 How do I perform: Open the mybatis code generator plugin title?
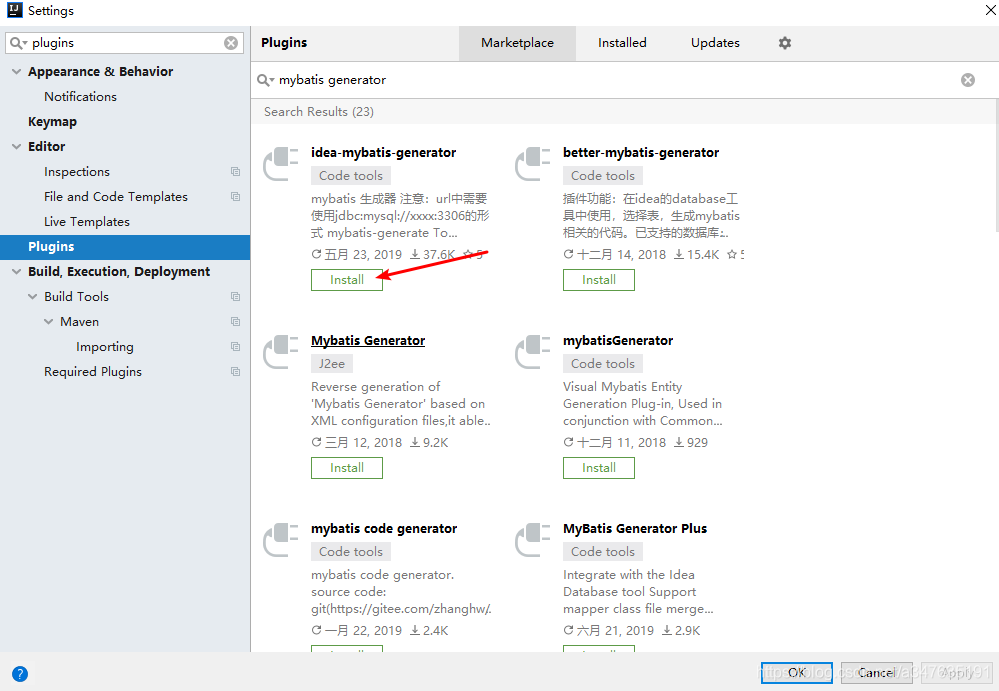tap(384, 529)
